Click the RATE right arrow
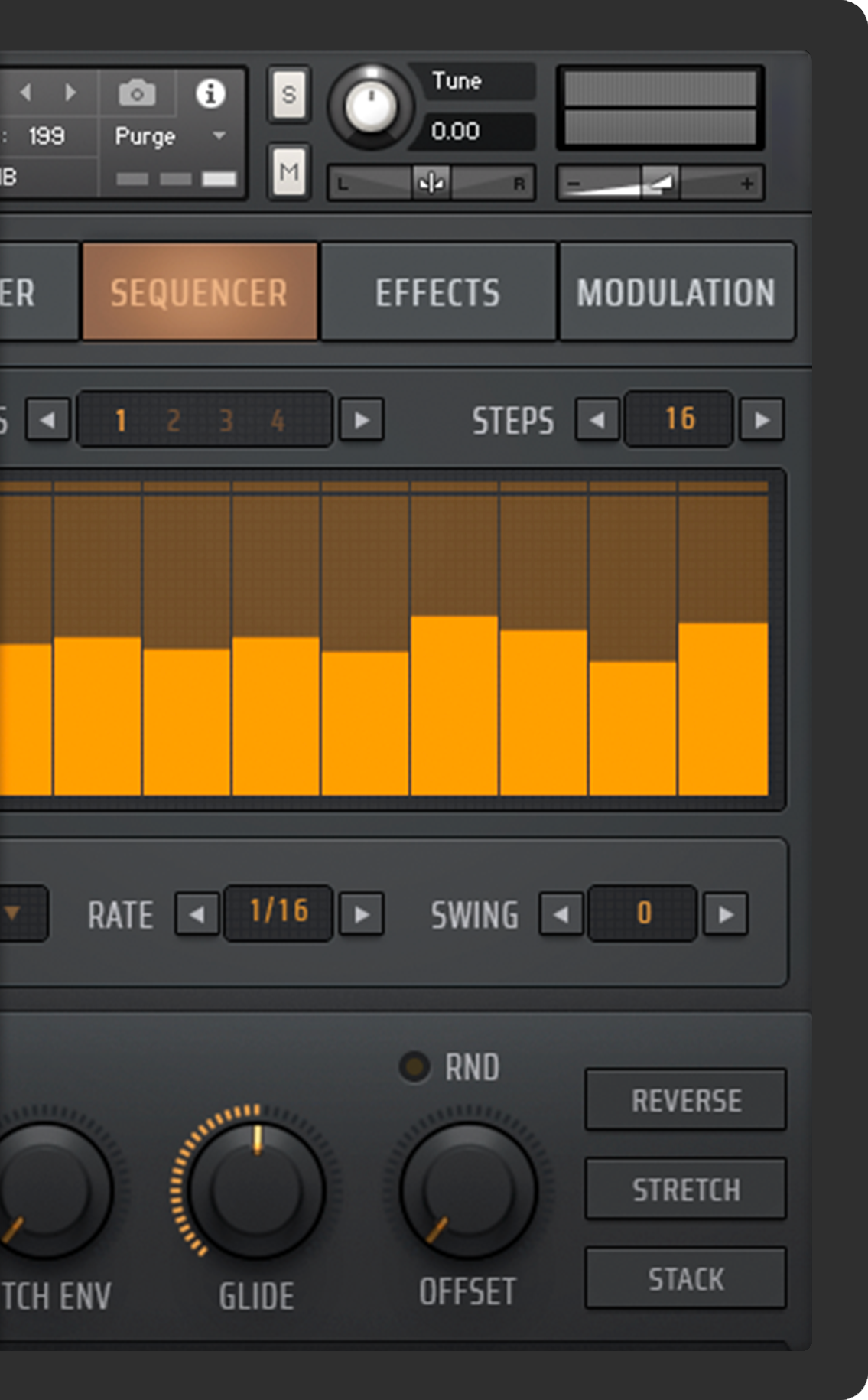 pyautogui.click(x=362, y=914)
